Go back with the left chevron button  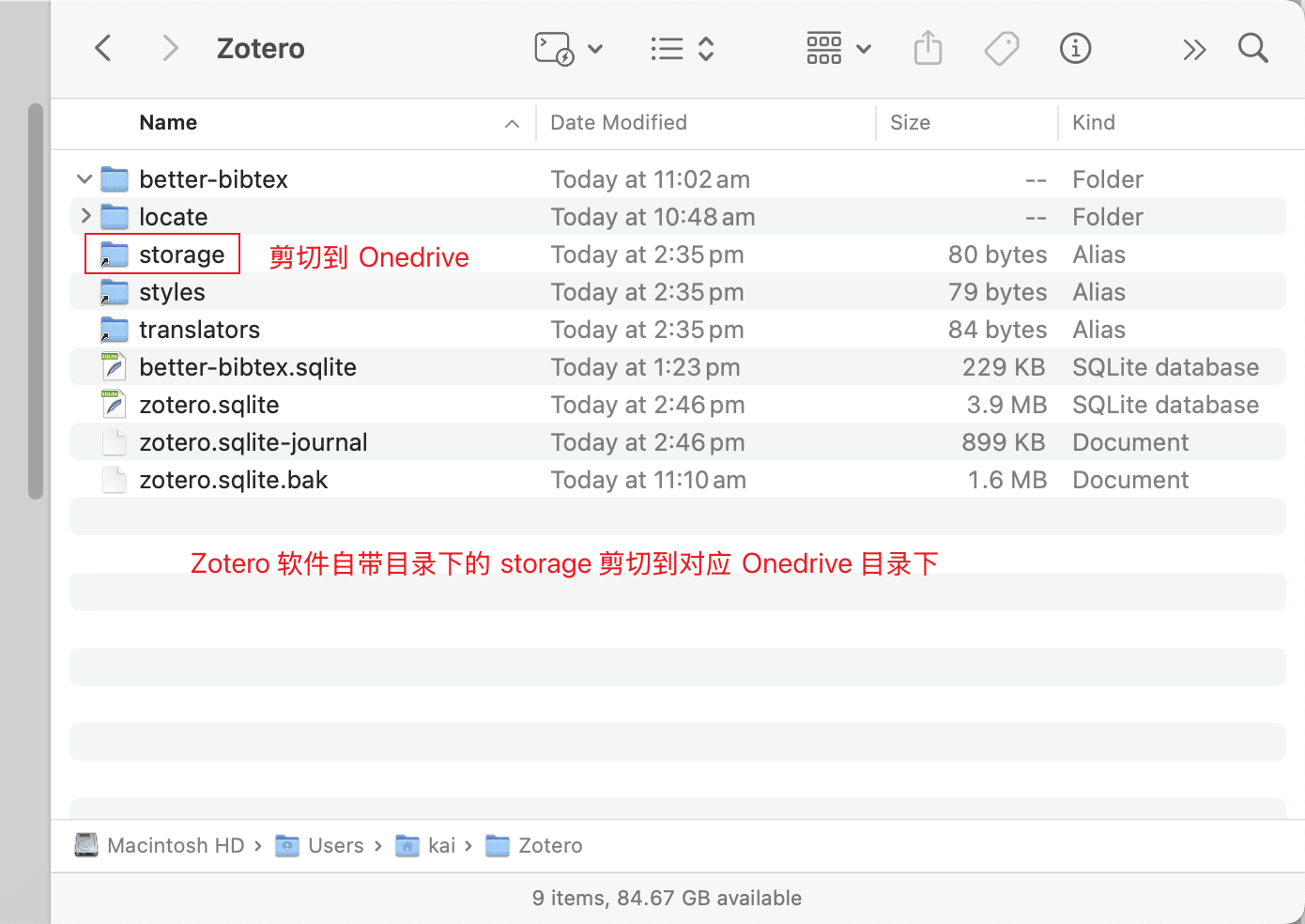pos(103,48)
